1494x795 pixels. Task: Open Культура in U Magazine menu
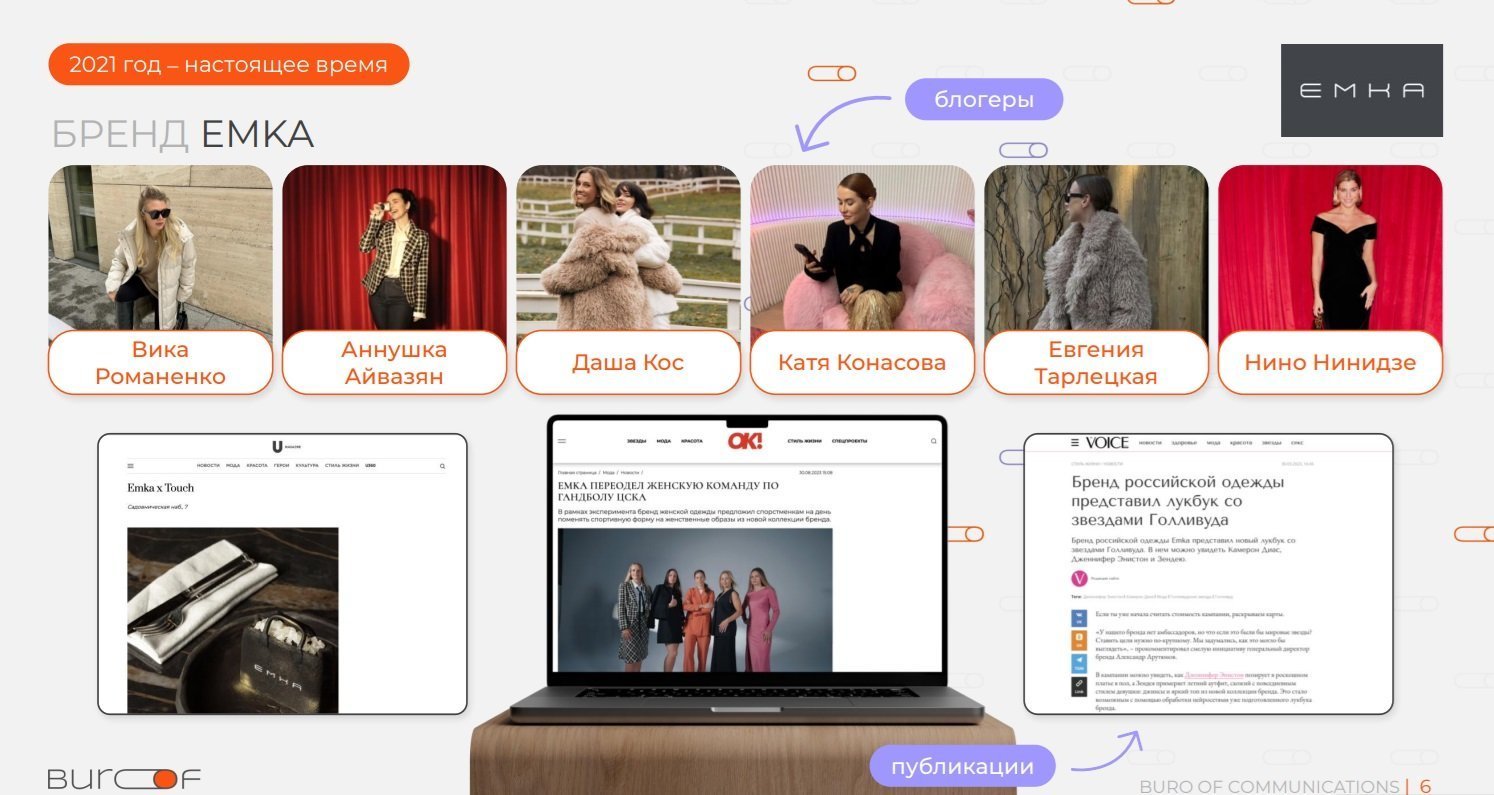(x=307, y=466)
